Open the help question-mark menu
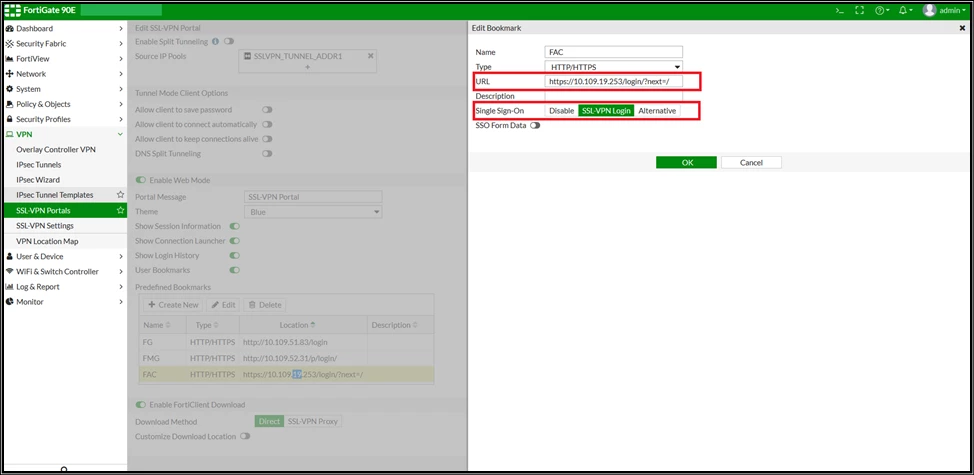 (881, 11)
